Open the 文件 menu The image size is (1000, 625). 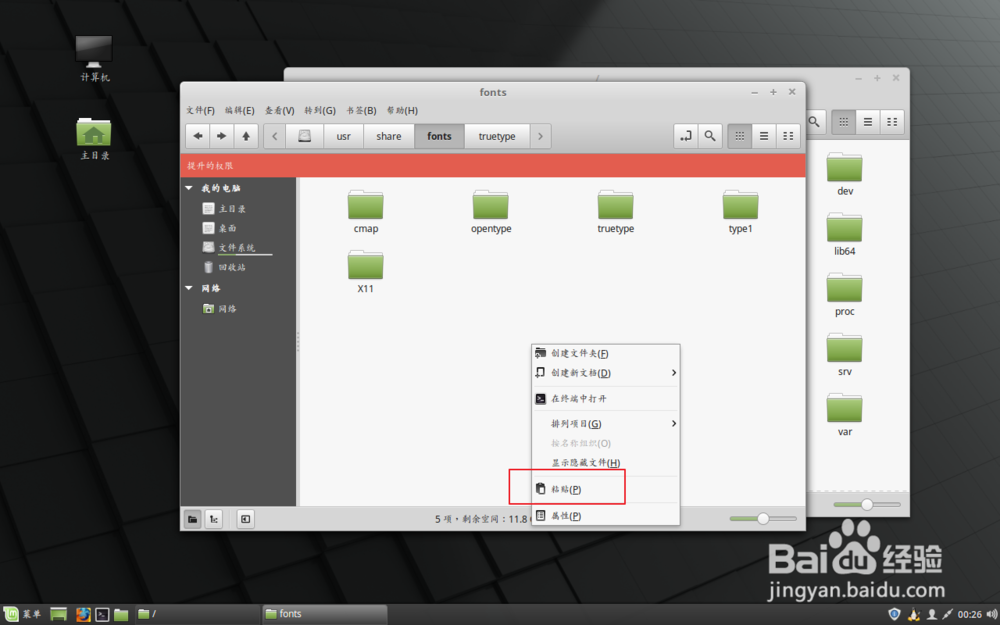click(x=199, y=110)
